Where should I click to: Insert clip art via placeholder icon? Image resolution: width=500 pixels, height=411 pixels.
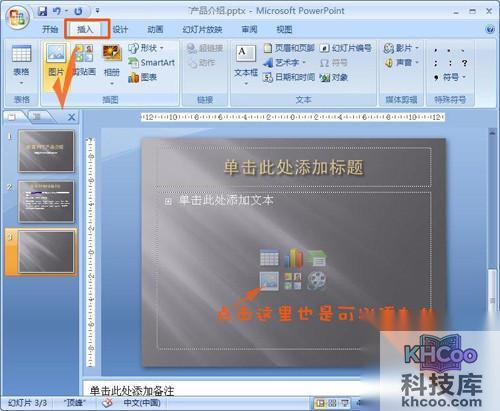click(x=293, y=281)
